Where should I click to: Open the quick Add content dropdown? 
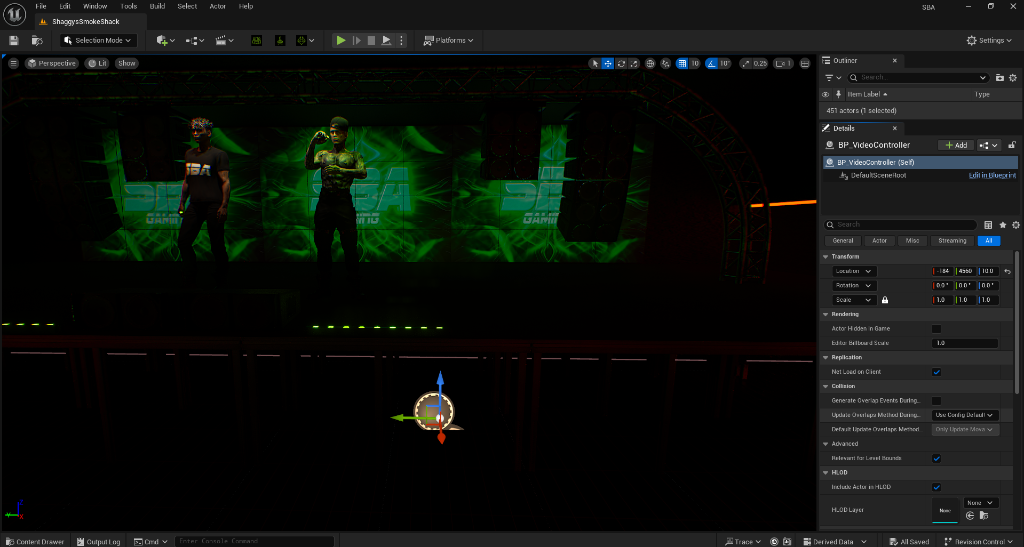pyautogui.click(x=165, y=40)
